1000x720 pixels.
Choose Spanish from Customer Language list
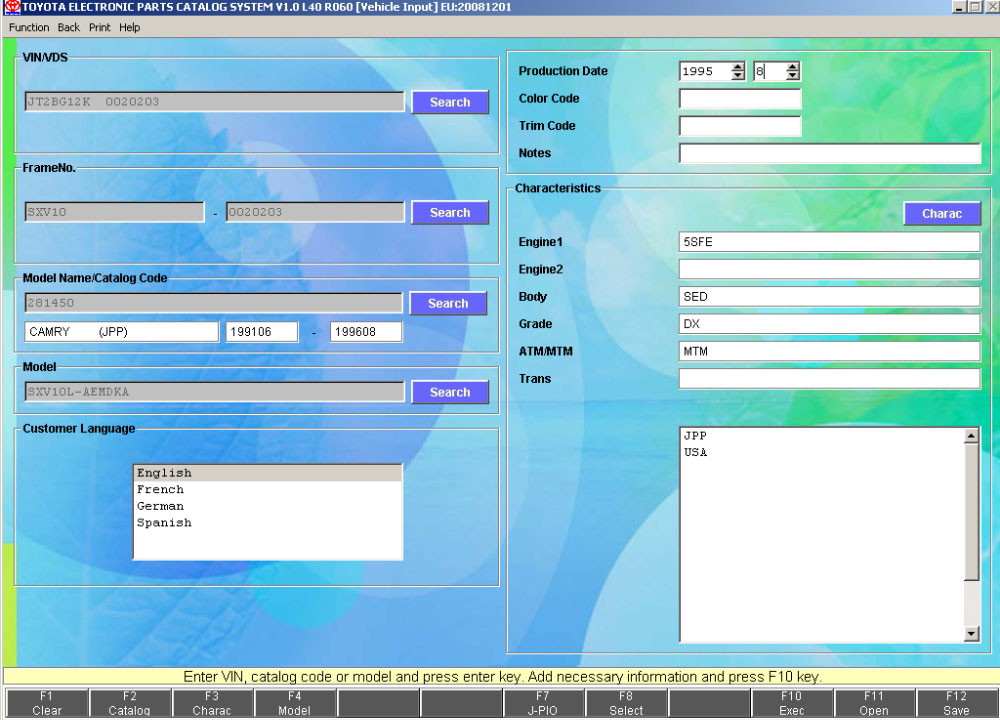click(x=164, y=523)
